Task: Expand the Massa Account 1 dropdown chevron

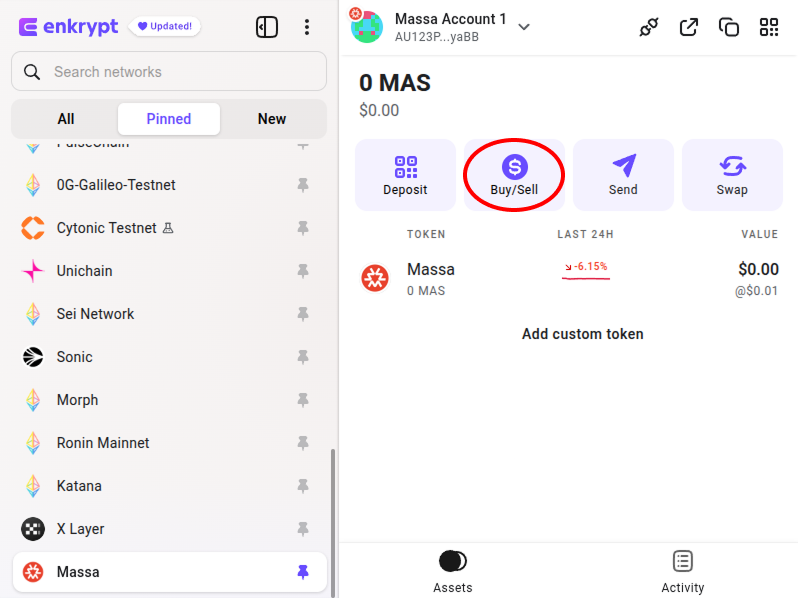Action: click(x=524, y=27)
